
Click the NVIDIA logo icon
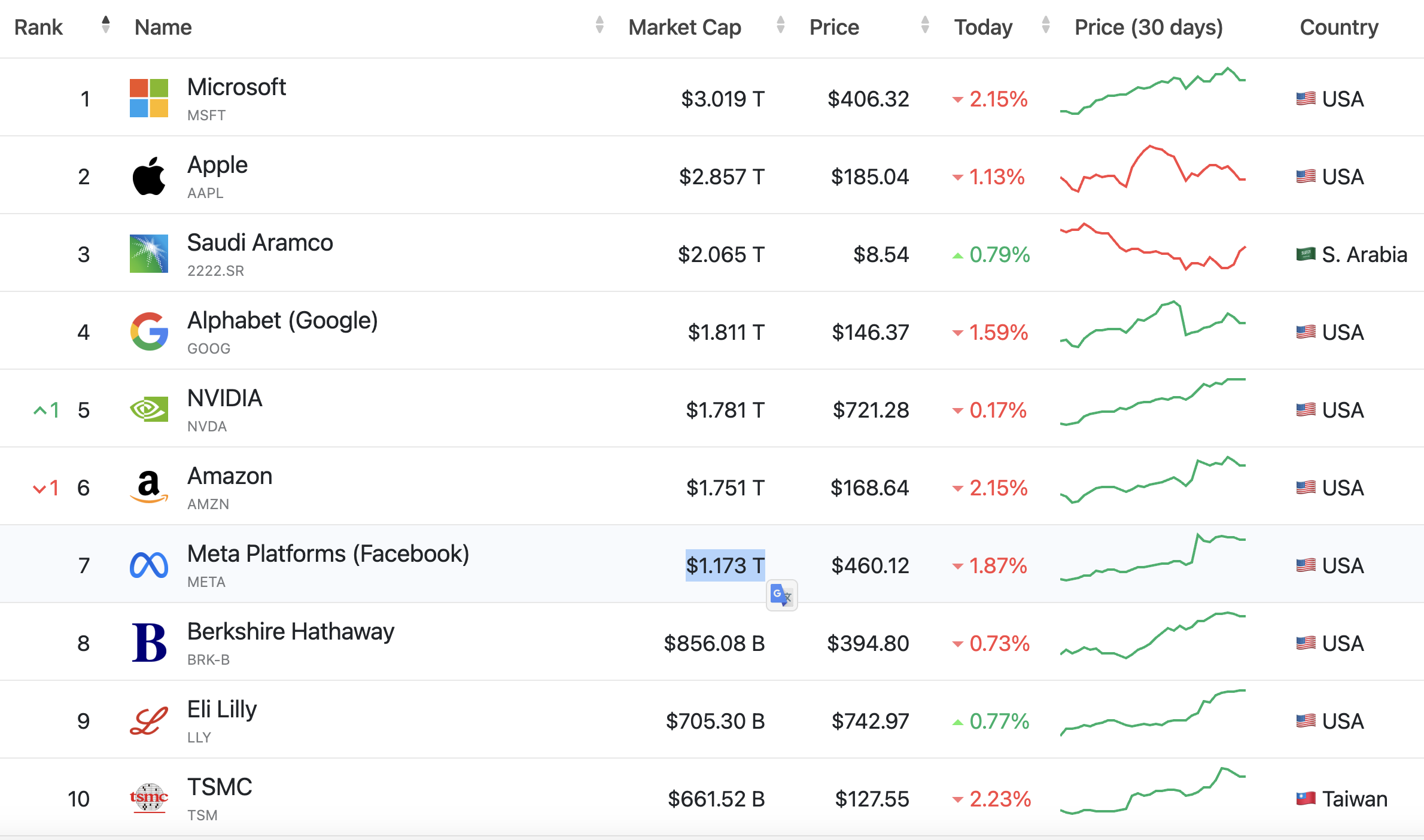tap(149, 410)
